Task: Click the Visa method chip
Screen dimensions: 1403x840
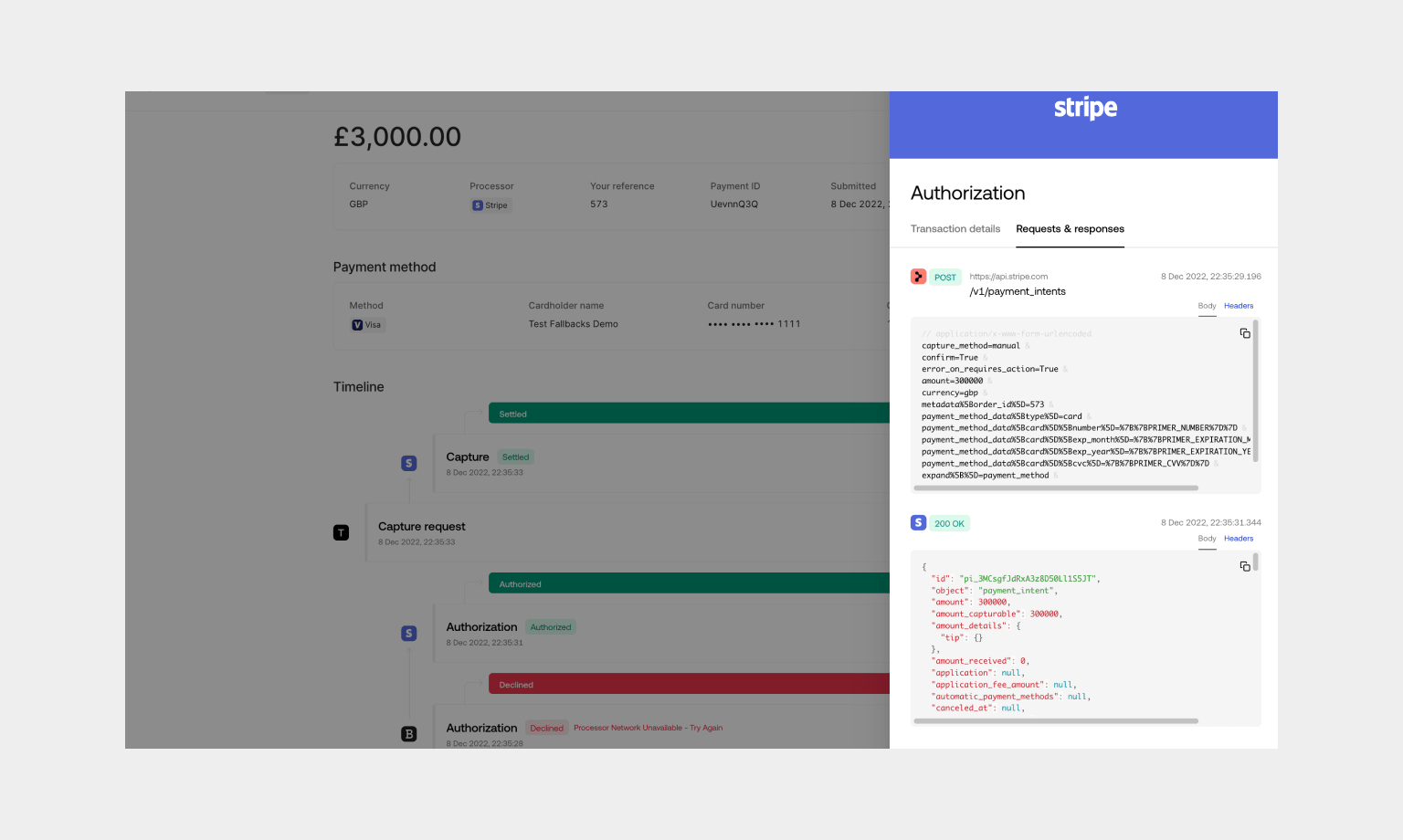Action: (366, 325)
